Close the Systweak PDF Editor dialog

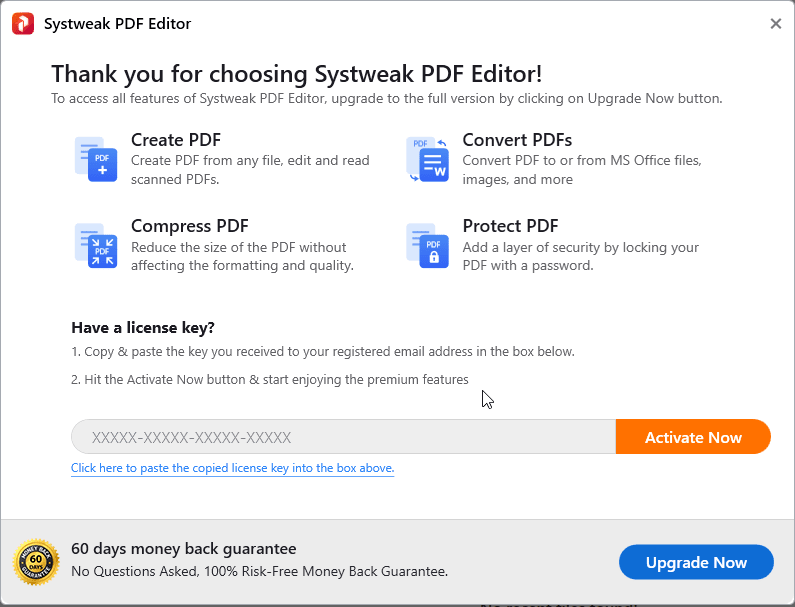(775, 23)
